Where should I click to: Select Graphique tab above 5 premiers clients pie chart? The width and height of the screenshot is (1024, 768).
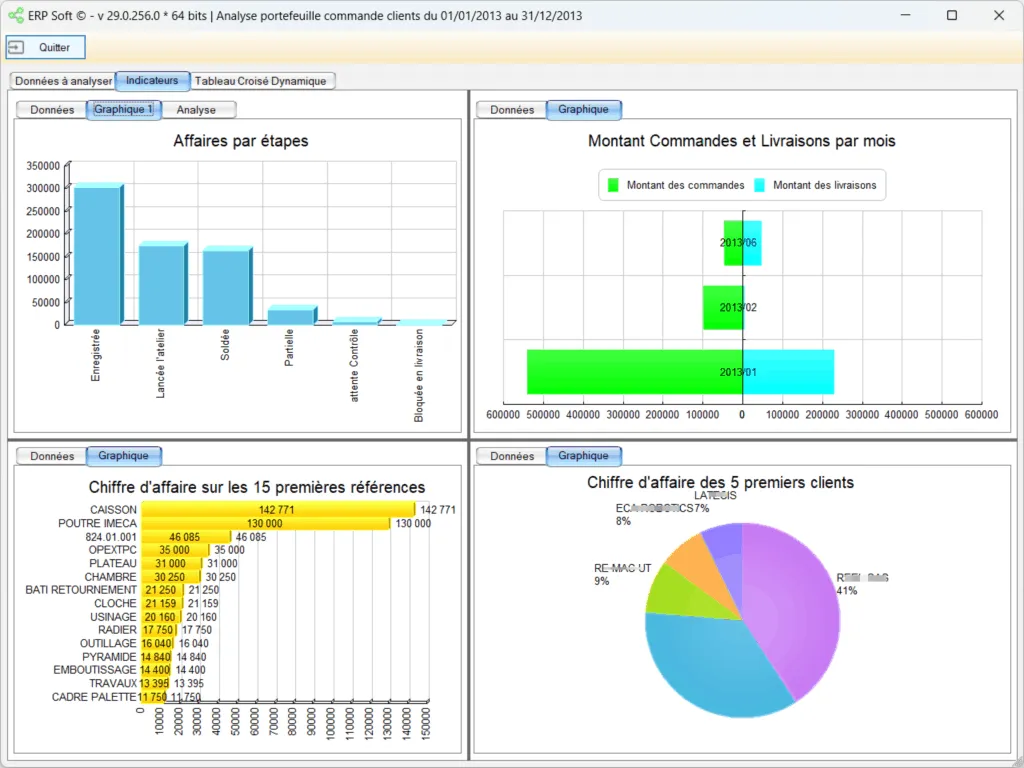pos(583,456)
